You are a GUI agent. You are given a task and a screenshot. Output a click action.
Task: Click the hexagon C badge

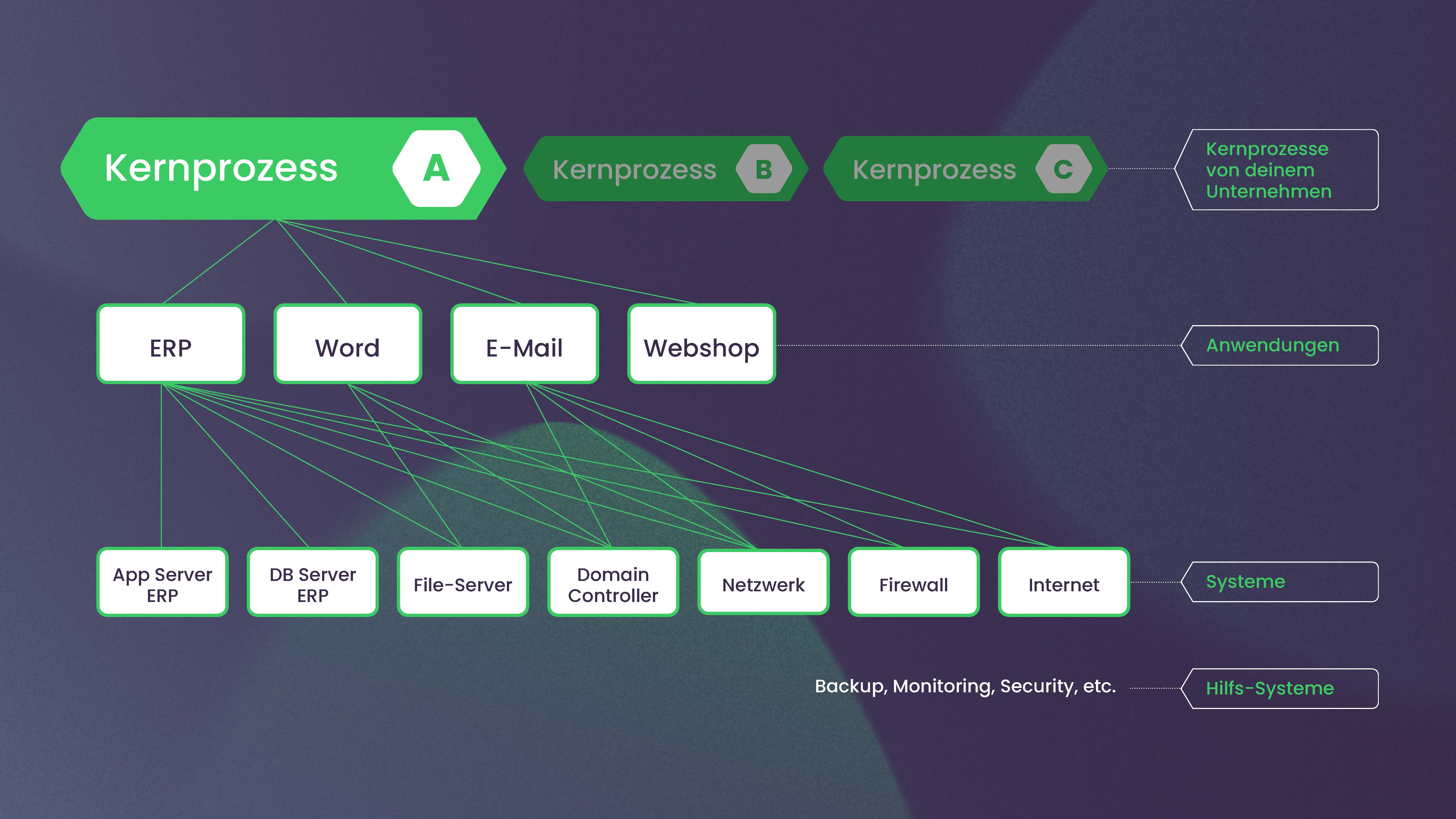(1063, 169)
